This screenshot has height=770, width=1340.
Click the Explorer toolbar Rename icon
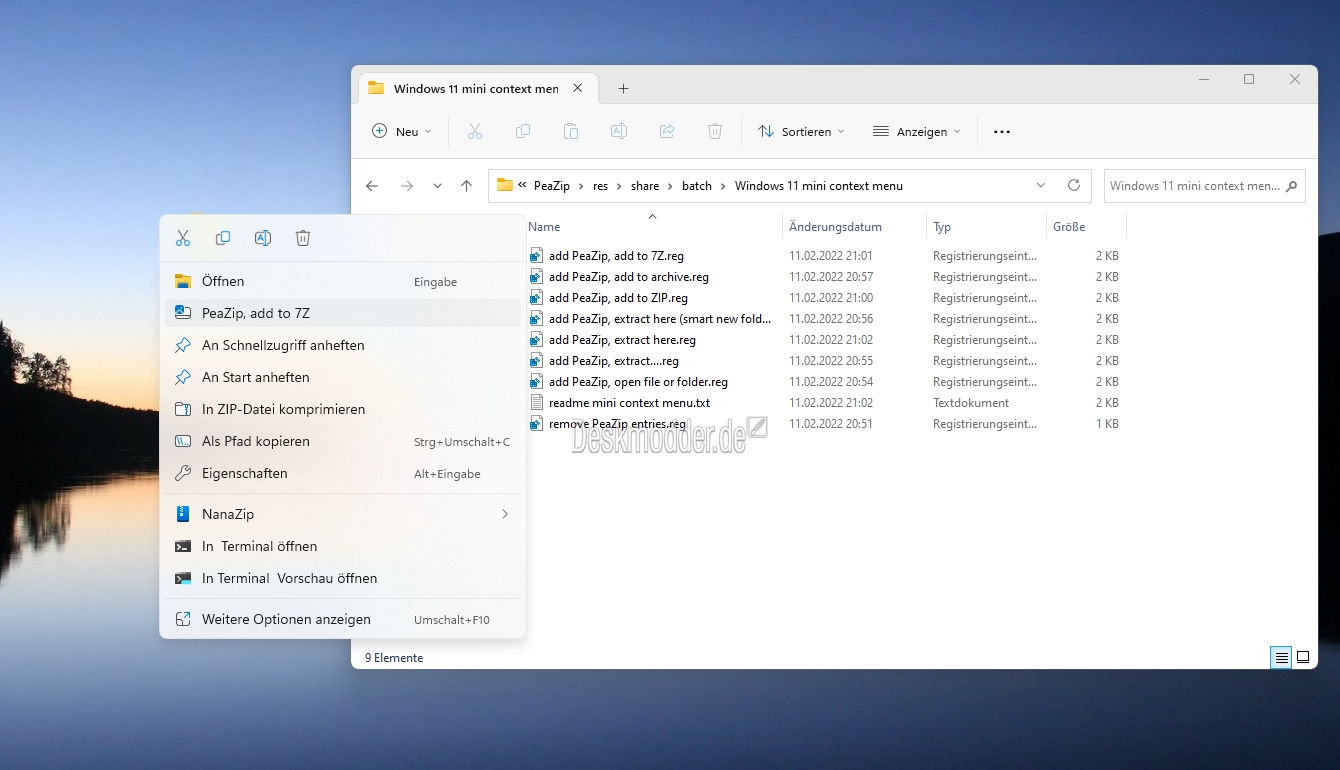tap(619, 131)
